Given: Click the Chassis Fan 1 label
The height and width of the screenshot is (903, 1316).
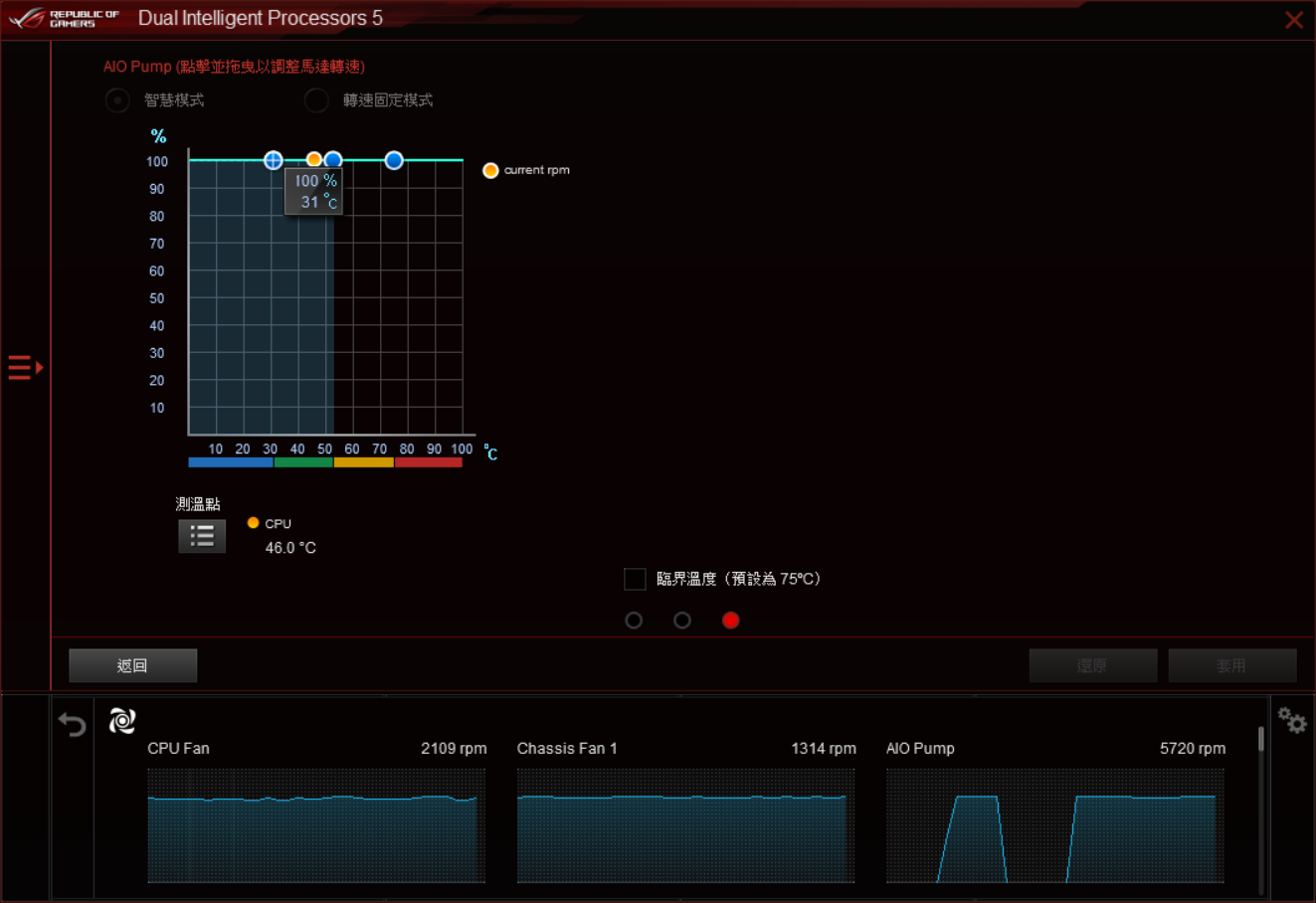Looking at the screenshot, I should coord(567,748).
